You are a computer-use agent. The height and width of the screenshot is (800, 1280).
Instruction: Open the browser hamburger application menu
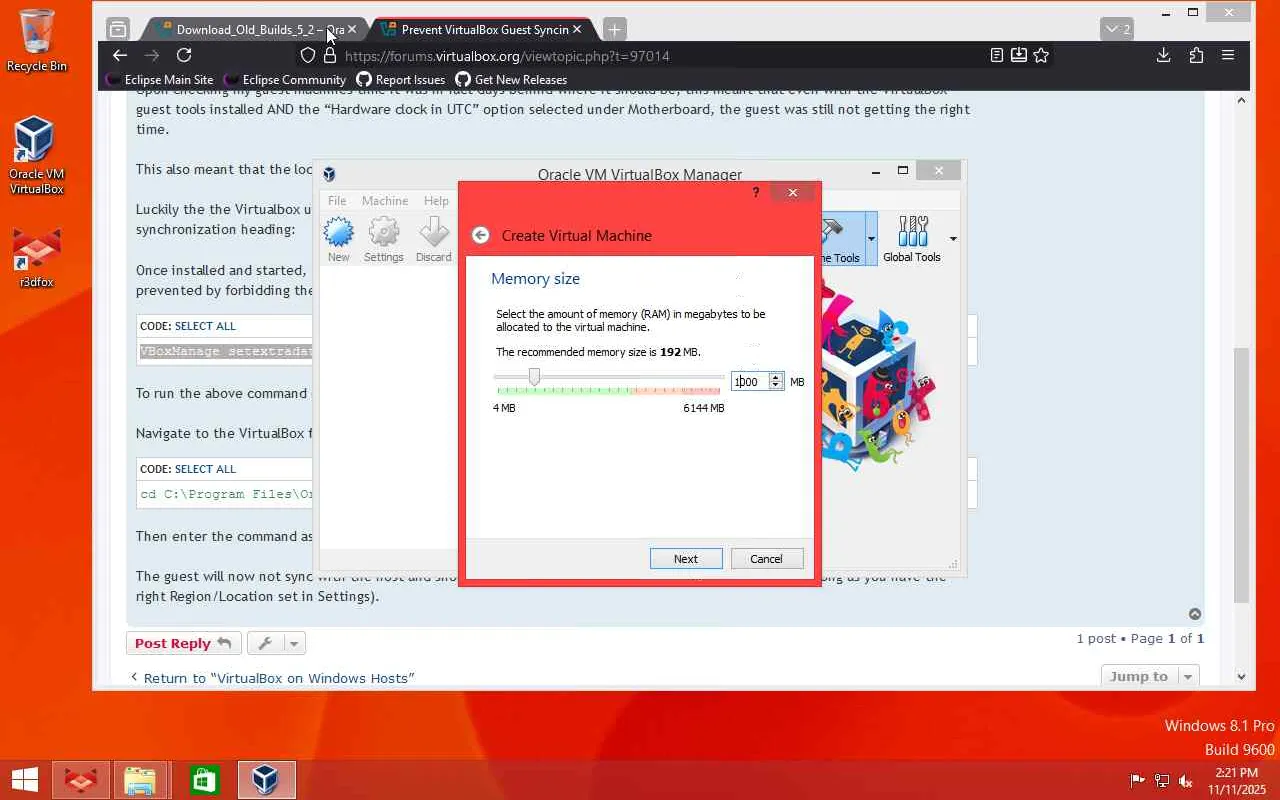coord(1228,56)
